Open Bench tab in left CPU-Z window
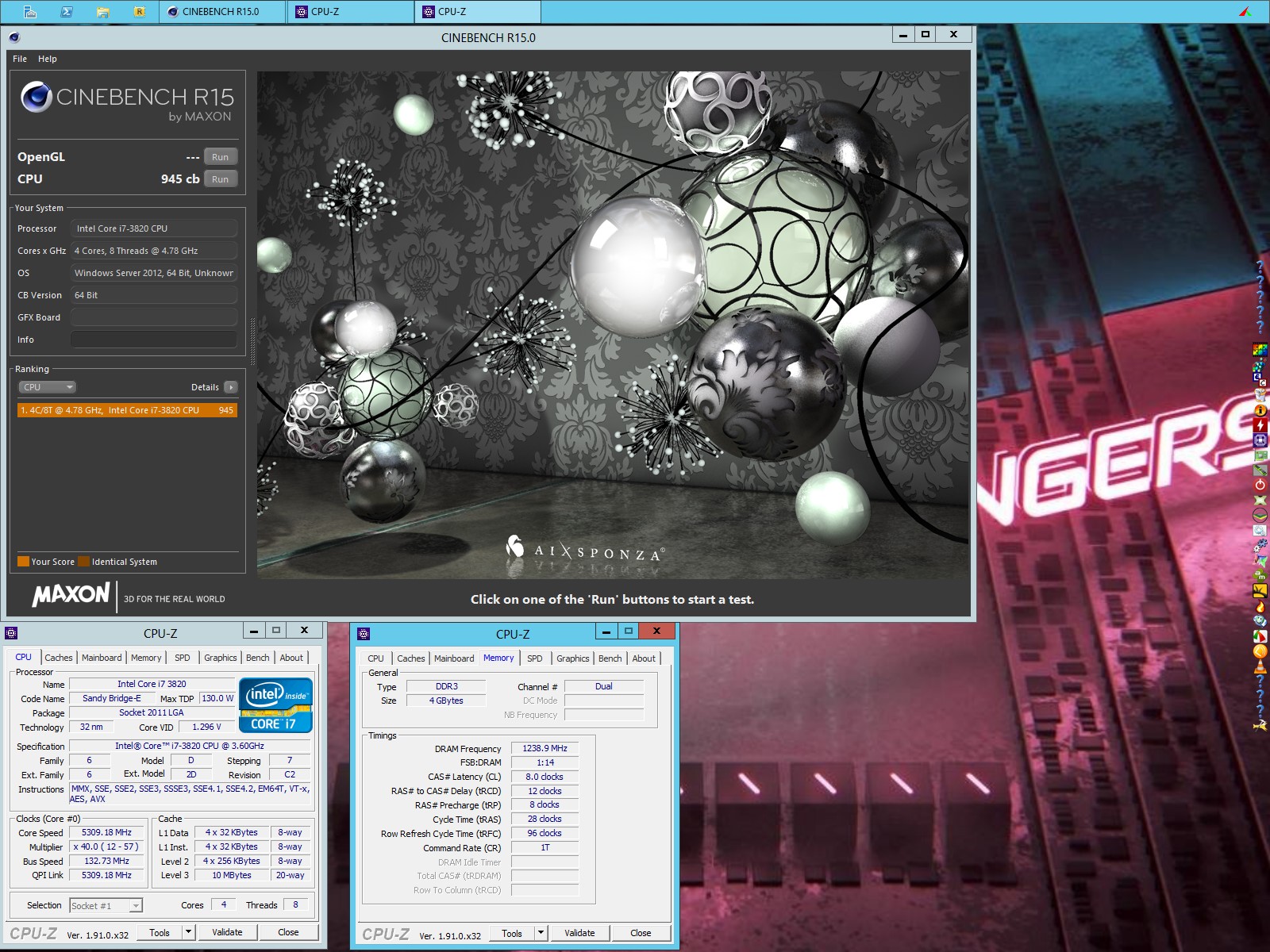The height and width of the screenshot is (952, 1270). tap(258, 658)
